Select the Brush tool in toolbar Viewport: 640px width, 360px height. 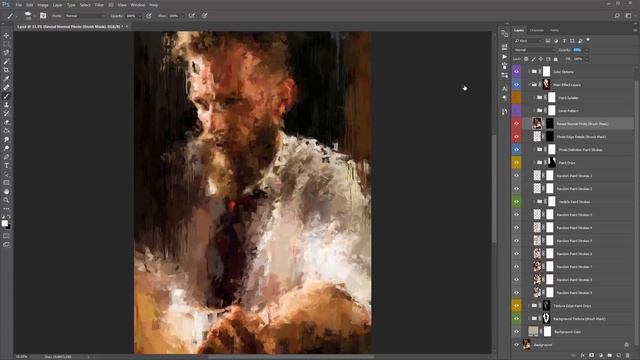point(6,96)
